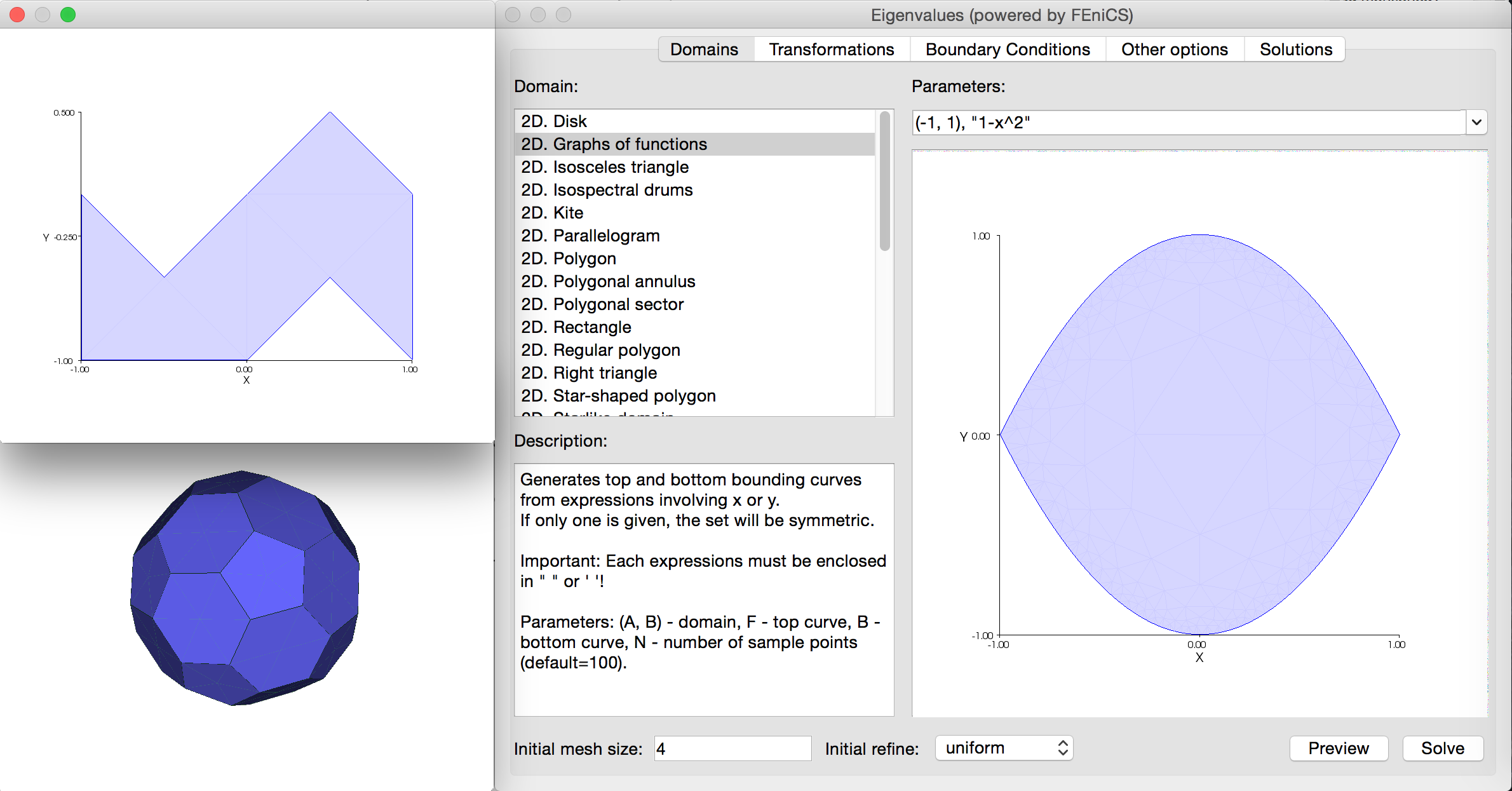Switch to the Other options tab
This screenshot has width=1512, height=791.
[x=1174, y=50]
